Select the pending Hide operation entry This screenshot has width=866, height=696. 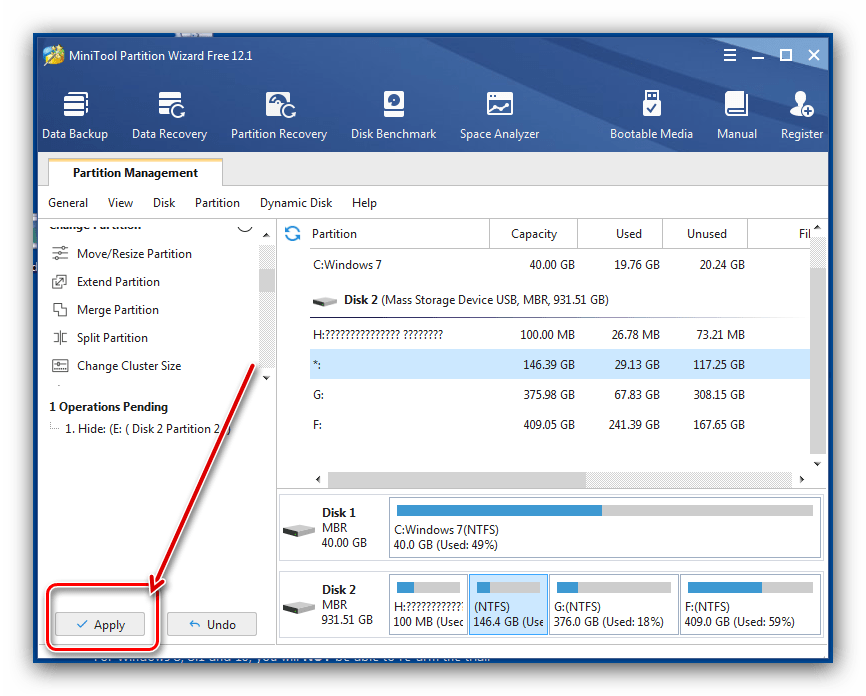tap(145, 429)
